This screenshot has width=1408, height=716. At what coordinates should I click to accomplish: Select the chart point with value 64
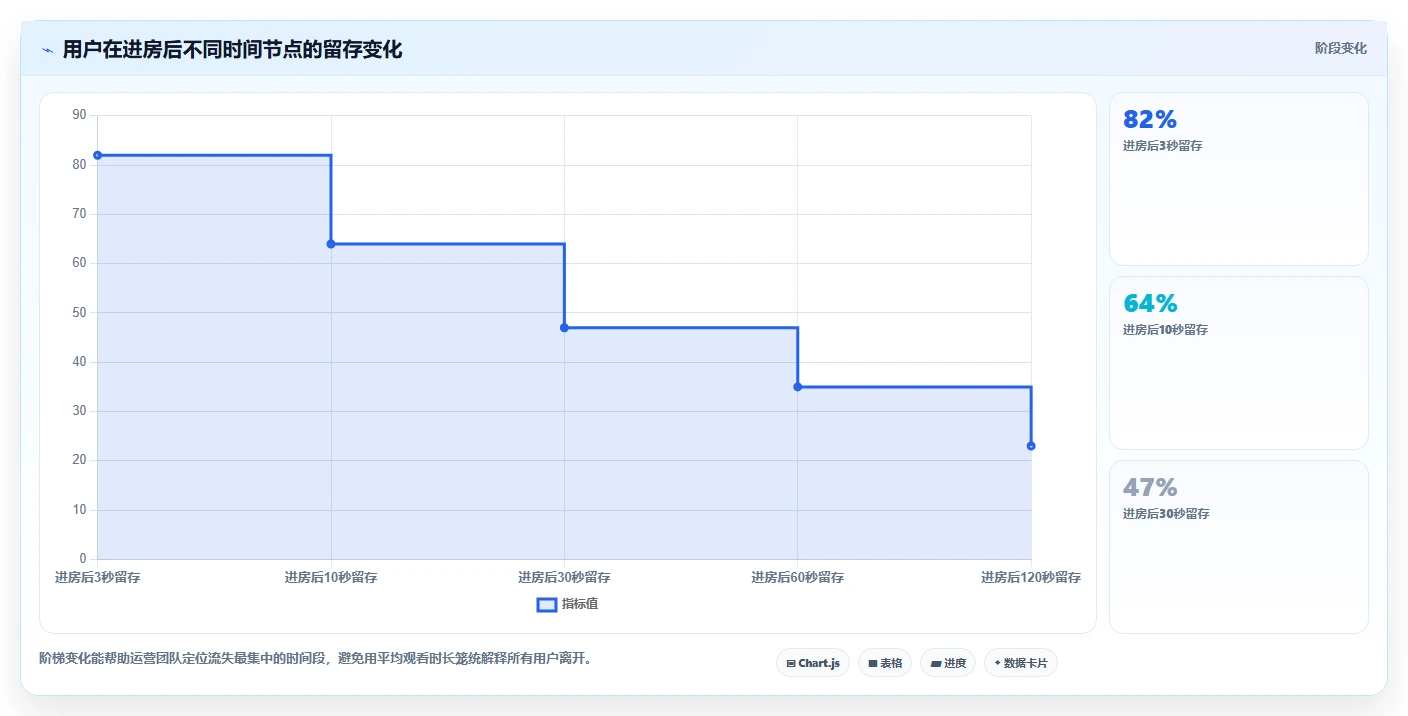(x=331, y=244)
